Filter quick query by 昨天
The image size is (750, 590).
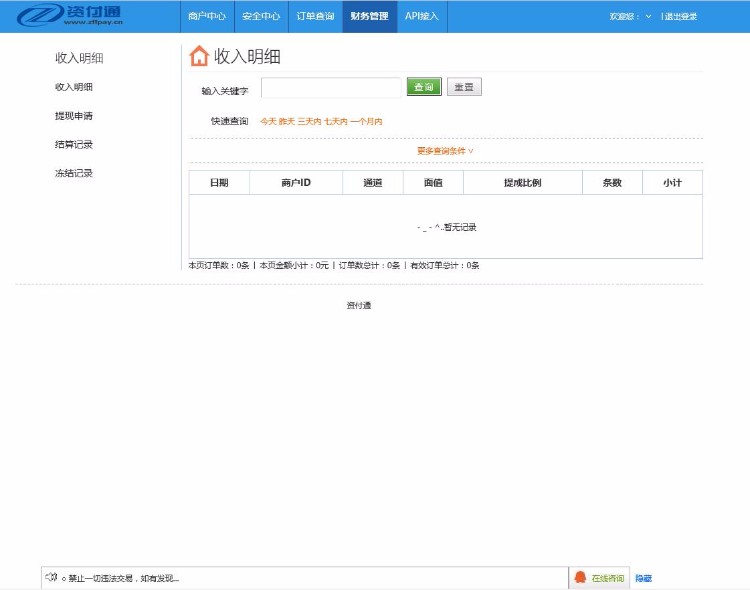(x=287, y=122)
